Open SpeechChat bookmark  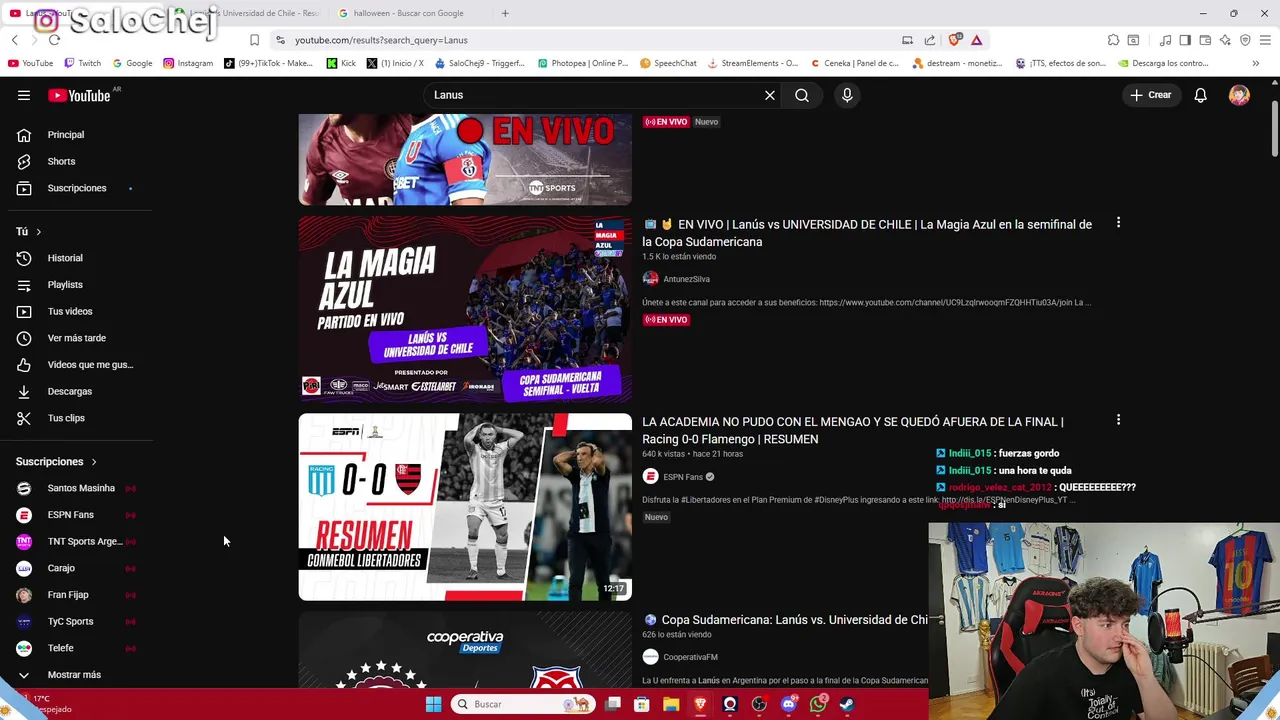(x=668, y=63)
